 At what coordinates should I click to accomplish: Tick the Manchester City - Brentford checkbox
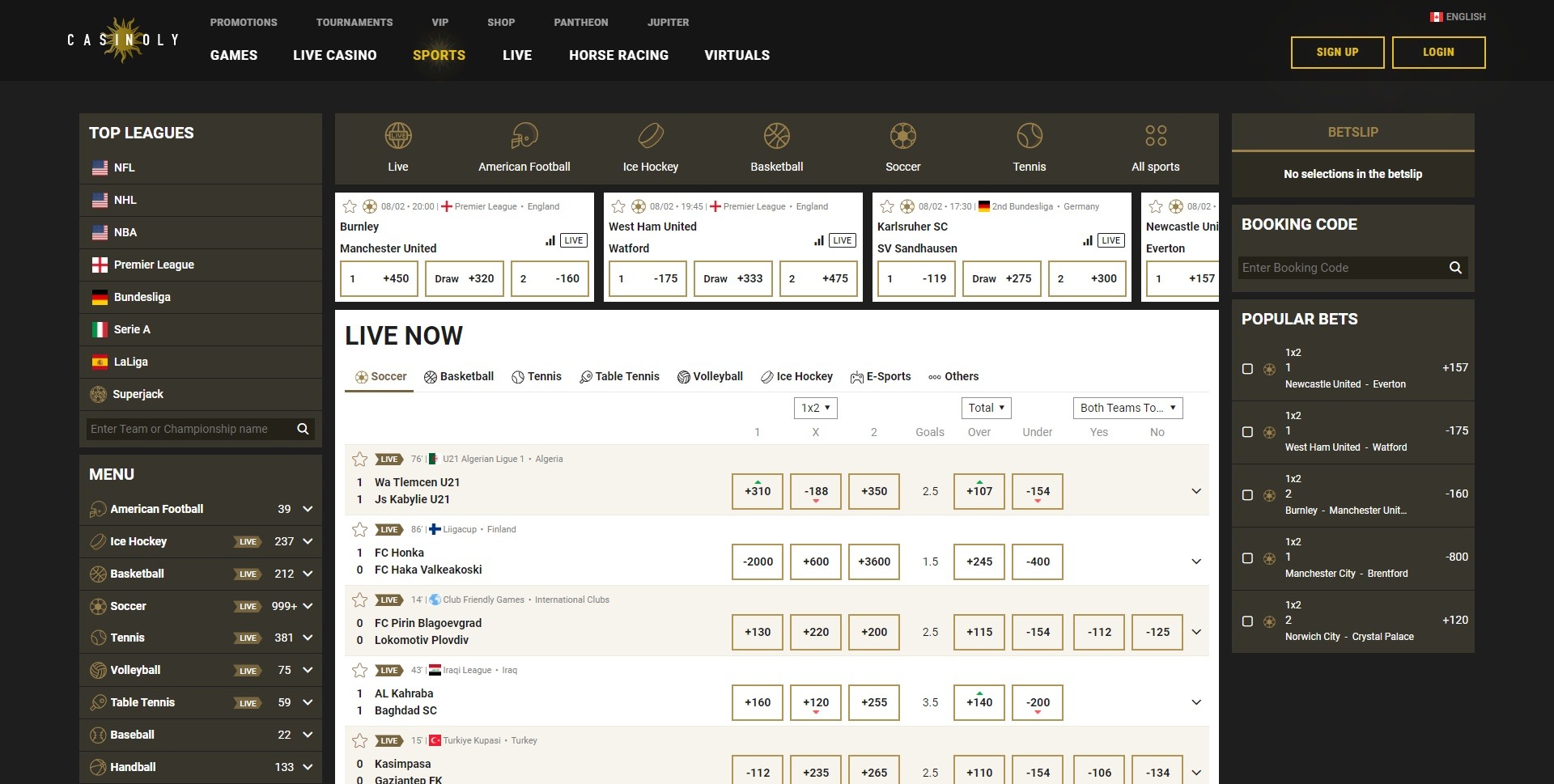tap(1247, 558)
